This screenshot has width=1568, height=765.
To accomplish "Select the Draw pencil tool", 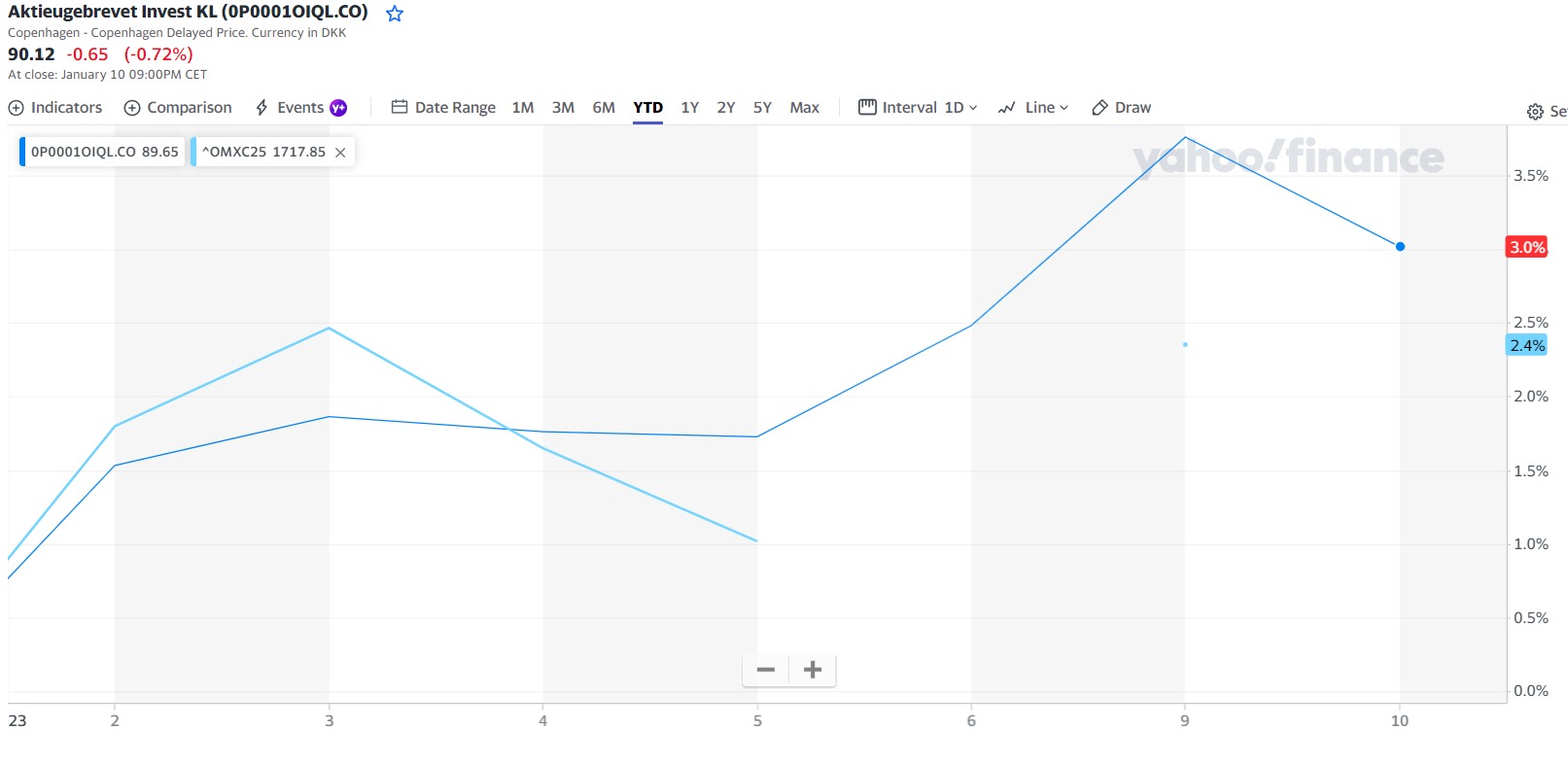I will click(x=1121, y=108).
